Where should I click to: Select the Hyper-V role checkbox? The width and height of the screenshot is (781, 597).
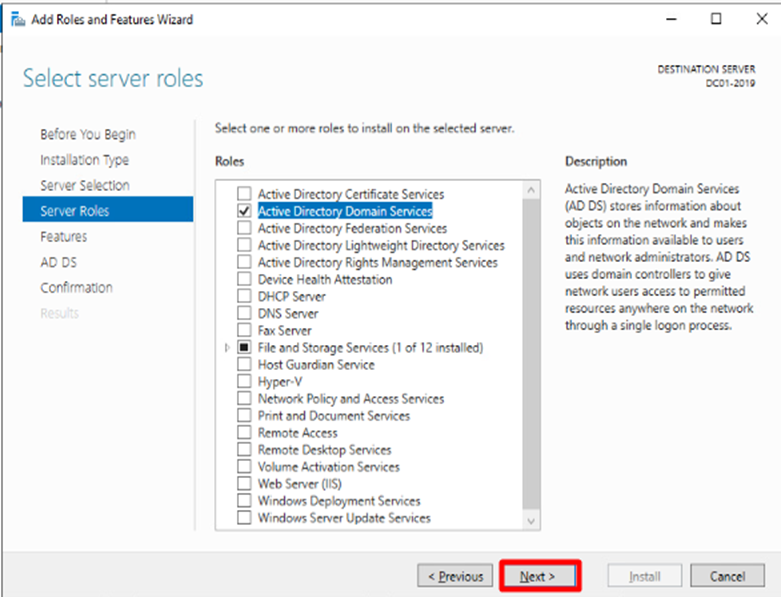click(x=244, y=381)
